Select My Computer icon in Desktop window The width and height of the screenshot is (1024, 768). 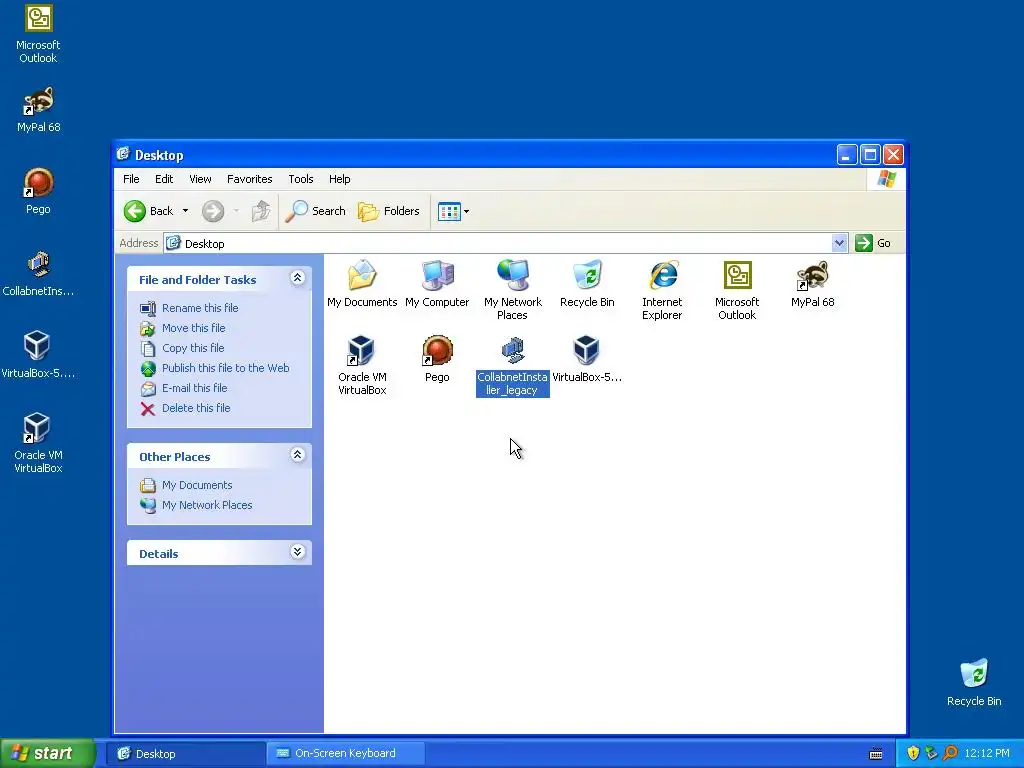click(437, 283)
